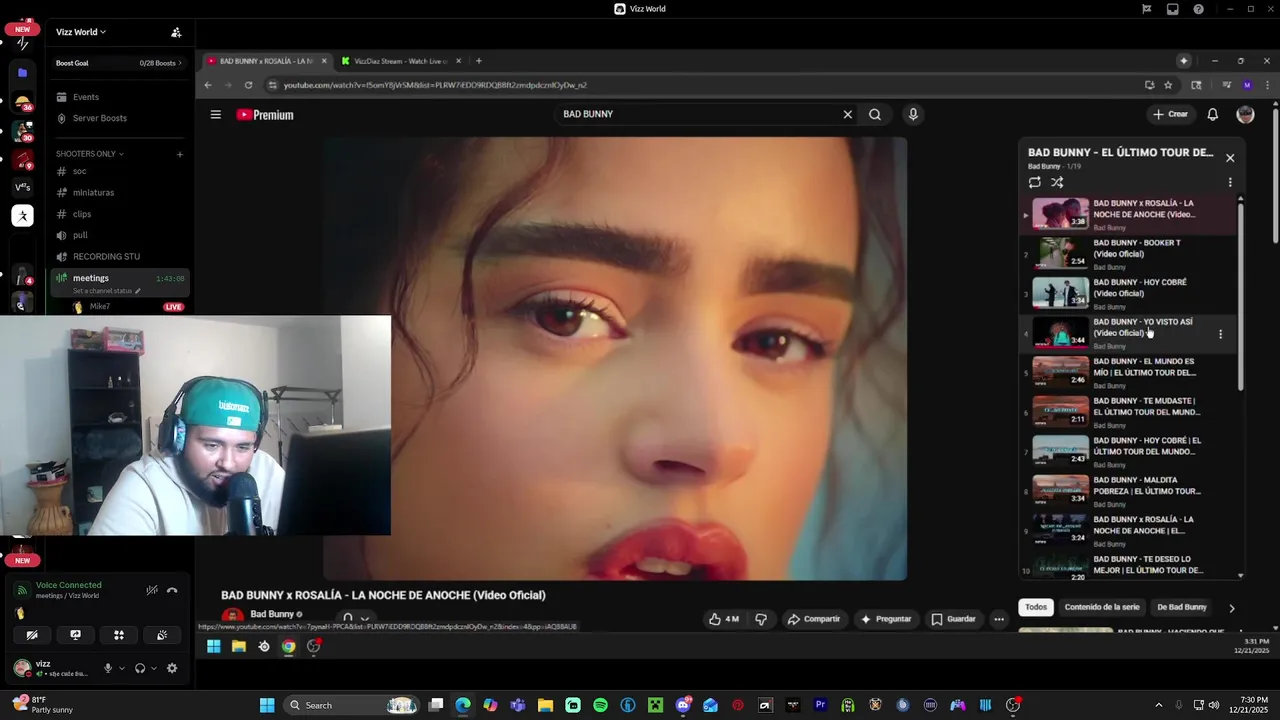Disconnect from Discord voice channel
This screenshot has width=1280, height=720.
[172, 590]
